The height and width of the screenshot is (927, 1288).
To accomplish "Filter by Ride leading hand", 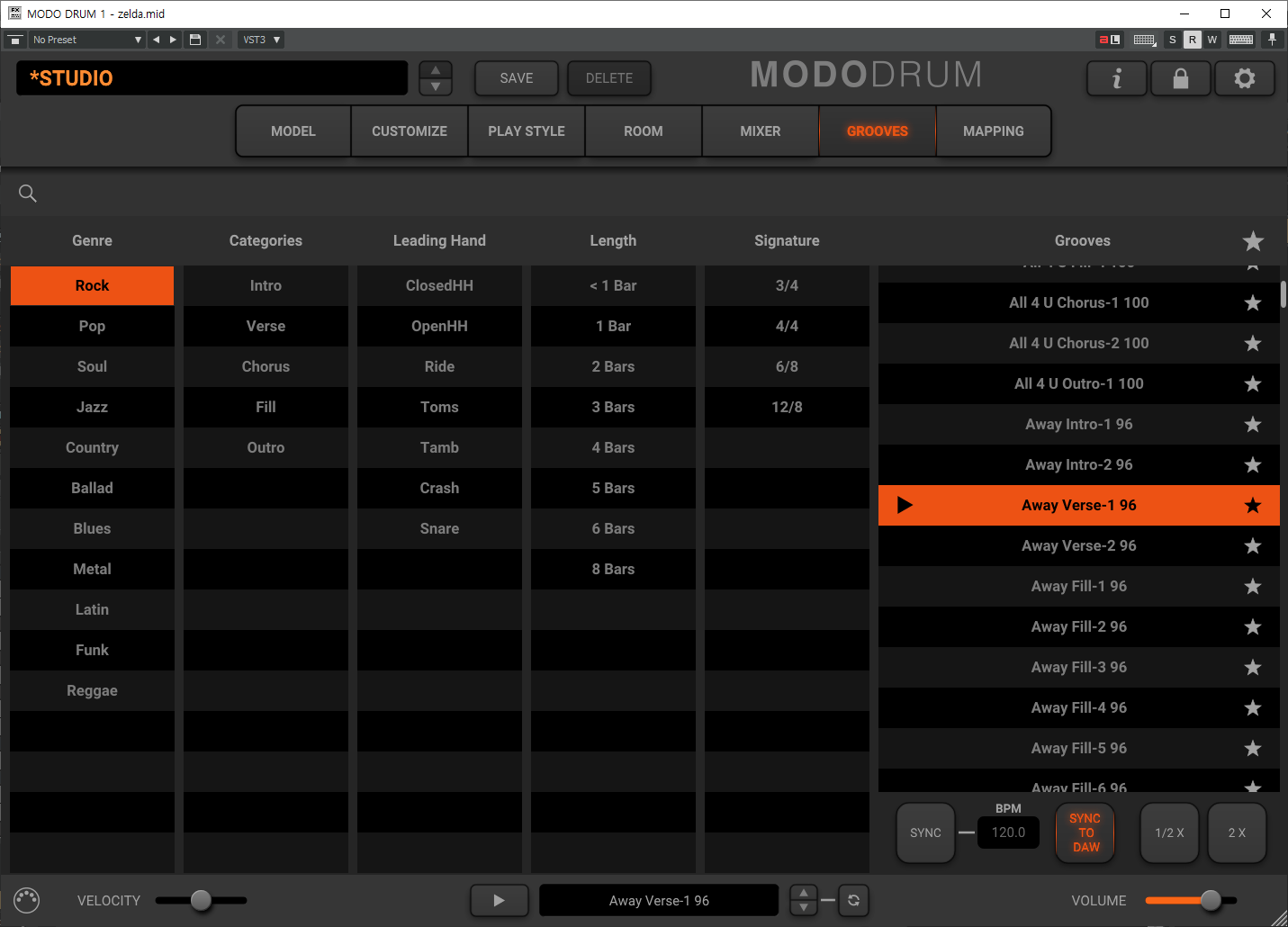I will [439, 366].
